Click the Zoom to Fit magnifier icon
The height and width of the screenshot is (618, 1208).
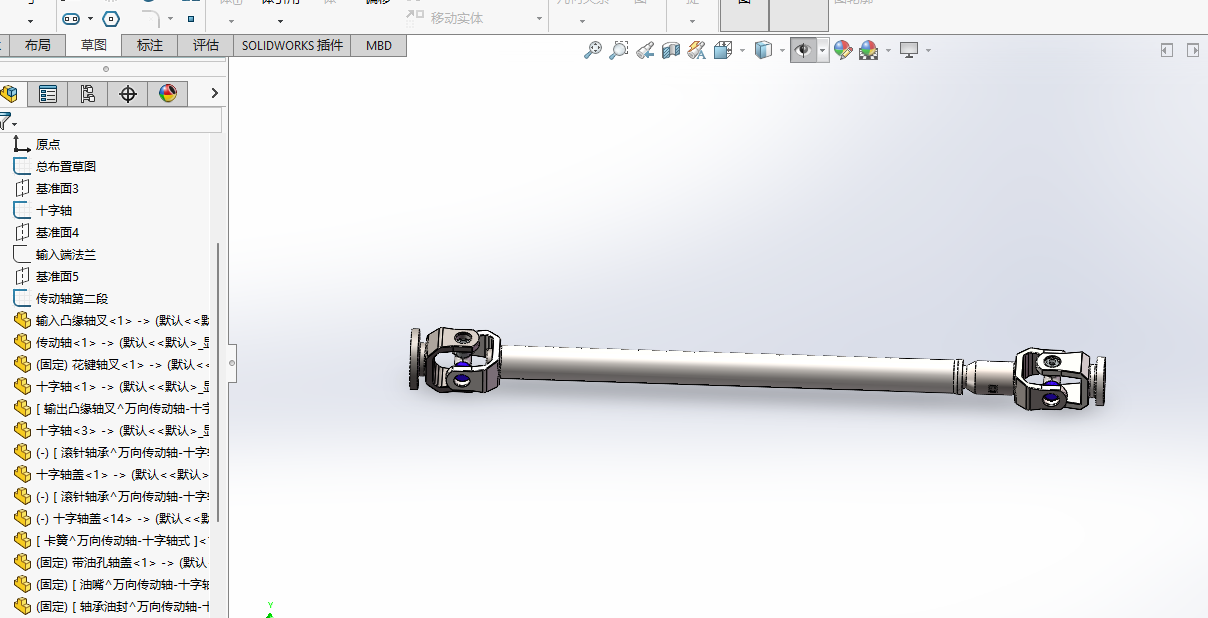(593, 50)
